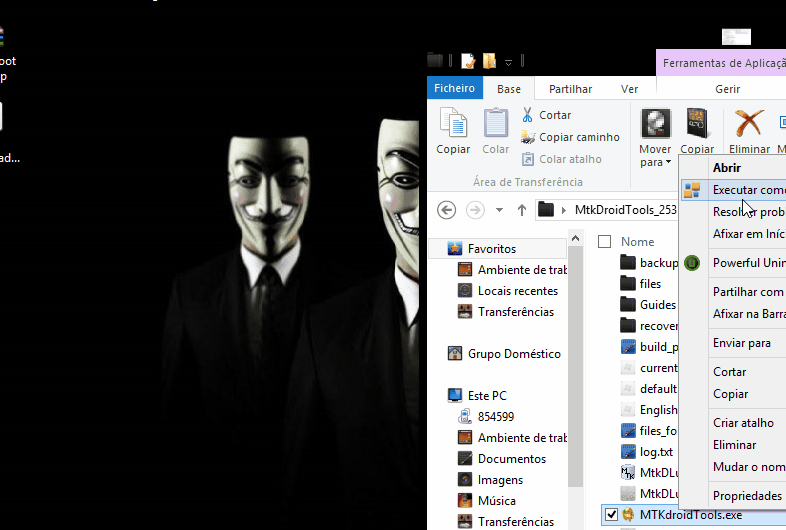786x530 pixels.
Task: Toggle the select-all checkbox beside Nome
Action: 604,241
